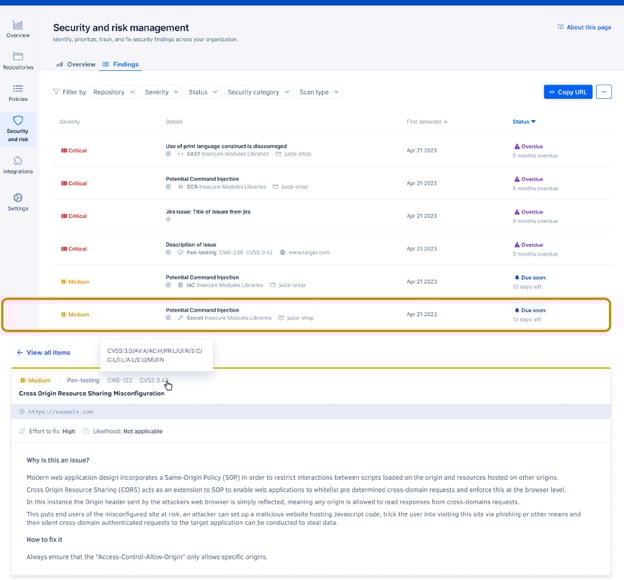The image size is (624, 580).
Task: Click the Likelihood clock icon
Action: point(86,431)
